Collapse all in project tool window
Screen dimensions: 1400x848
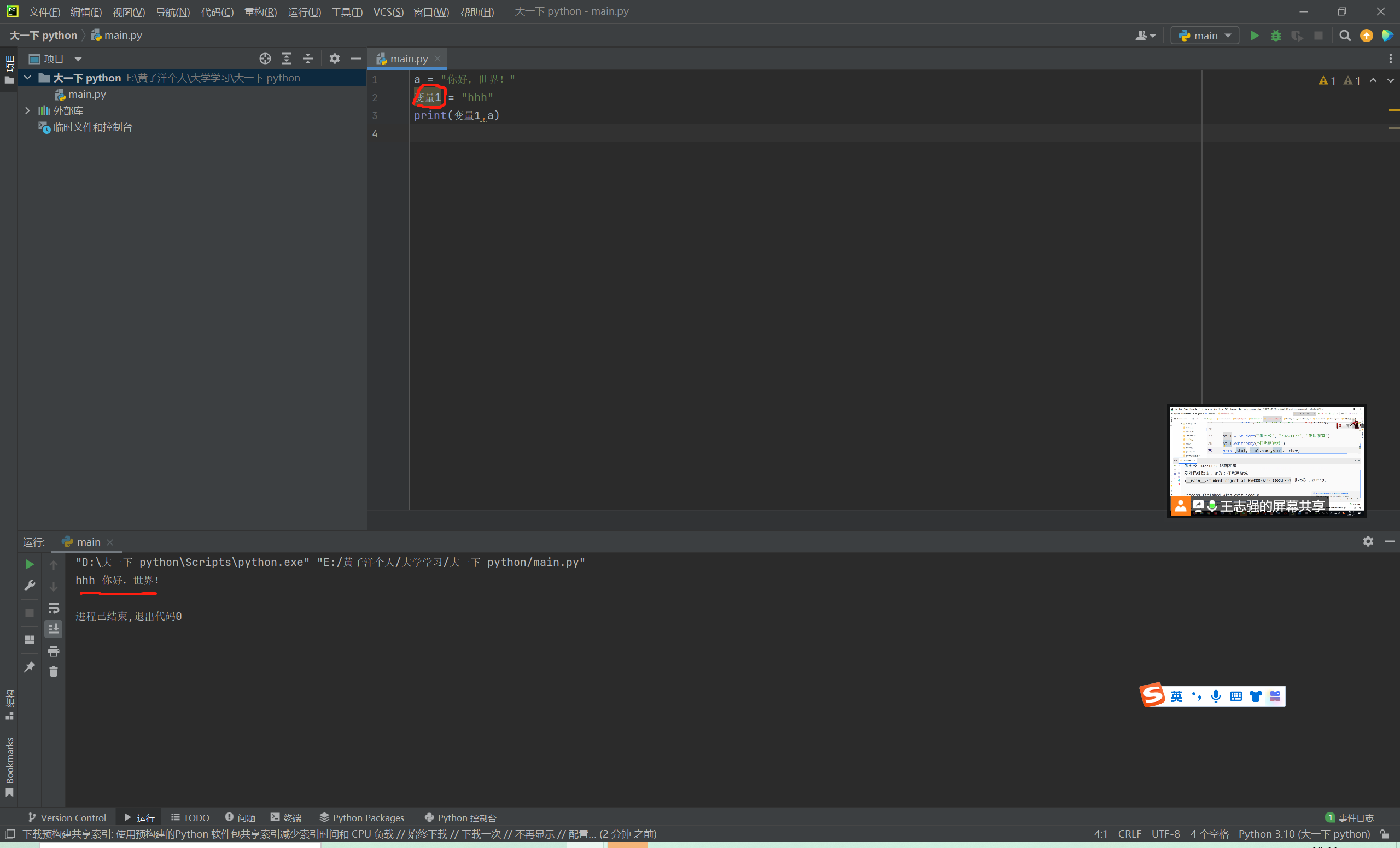click(x=307, y=59)
